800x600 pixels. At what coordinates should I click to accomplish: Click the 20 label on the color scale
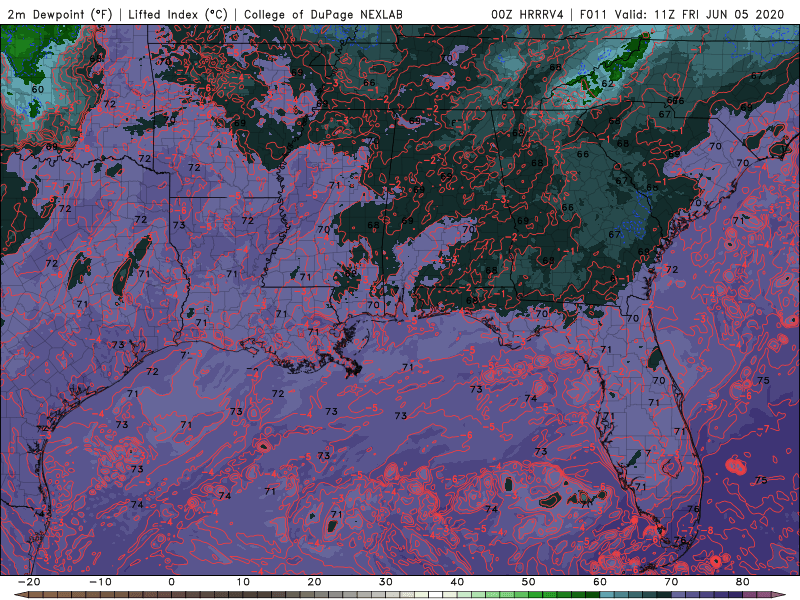pos(314,582)
